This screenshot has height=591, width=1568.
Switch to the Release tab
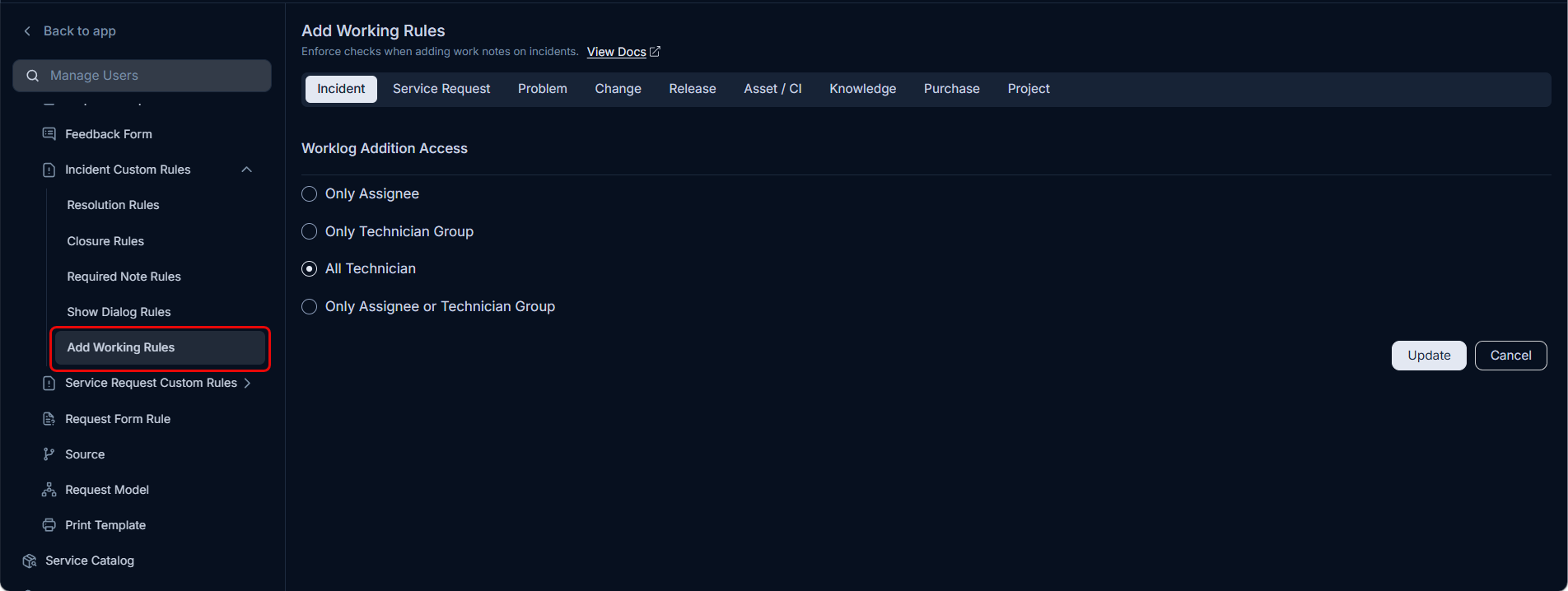click(693, 89)
